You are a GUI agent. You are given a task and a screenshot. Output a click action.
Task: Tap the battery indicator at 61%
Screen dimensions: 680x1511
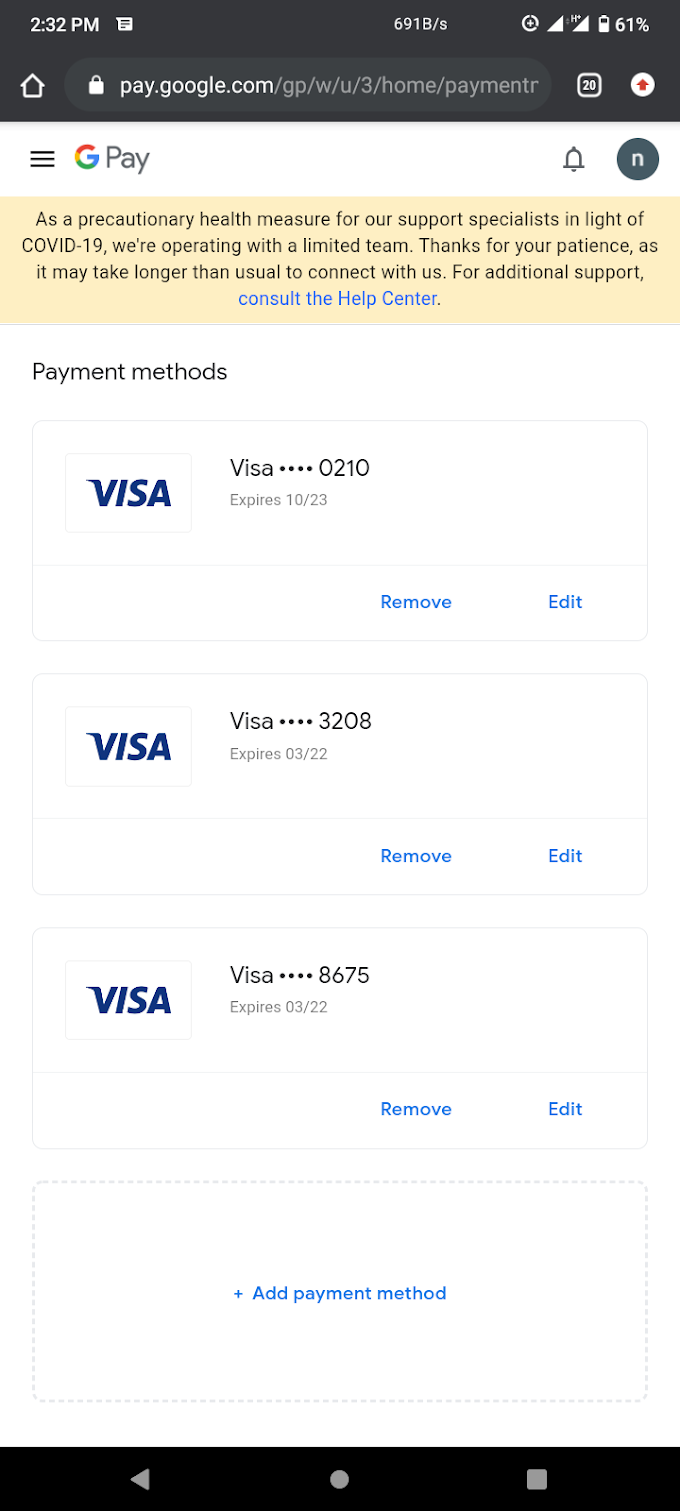coord(624,23)
